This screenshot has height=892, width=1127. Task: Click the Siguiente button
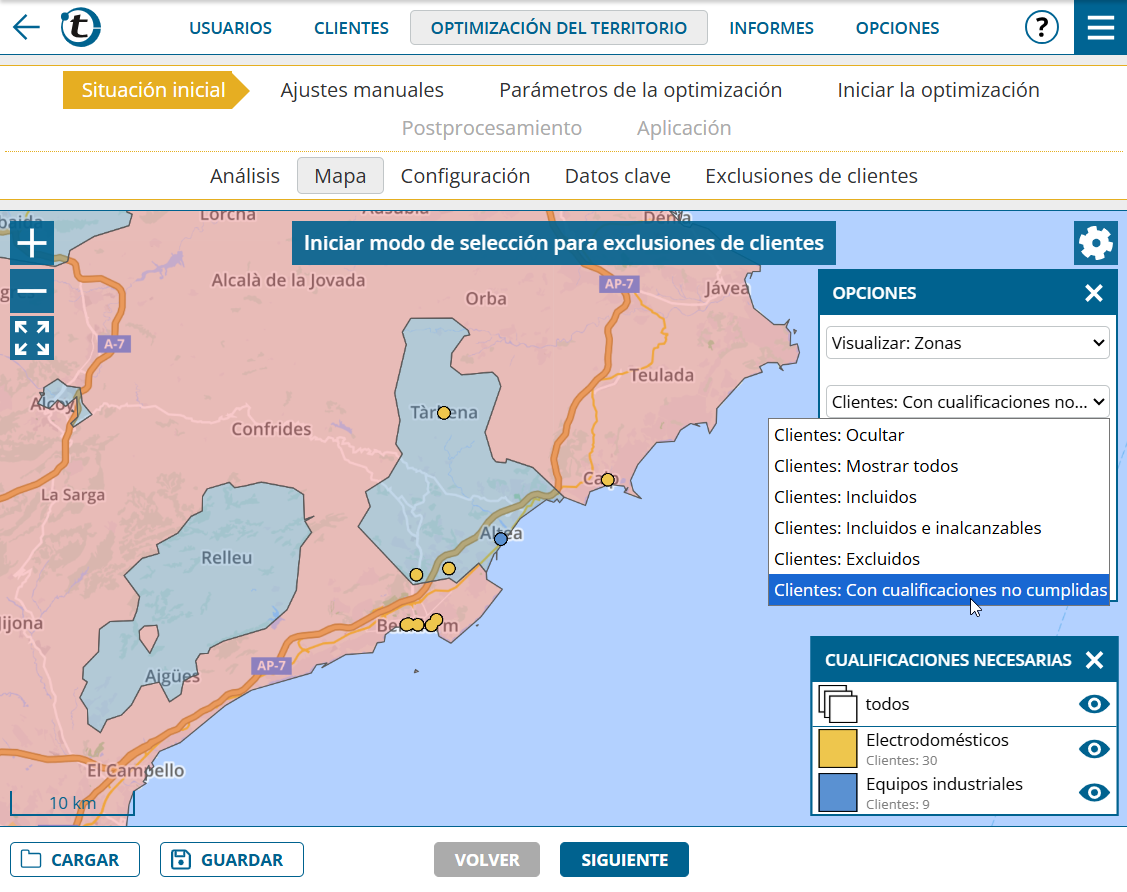coord(624,860)
